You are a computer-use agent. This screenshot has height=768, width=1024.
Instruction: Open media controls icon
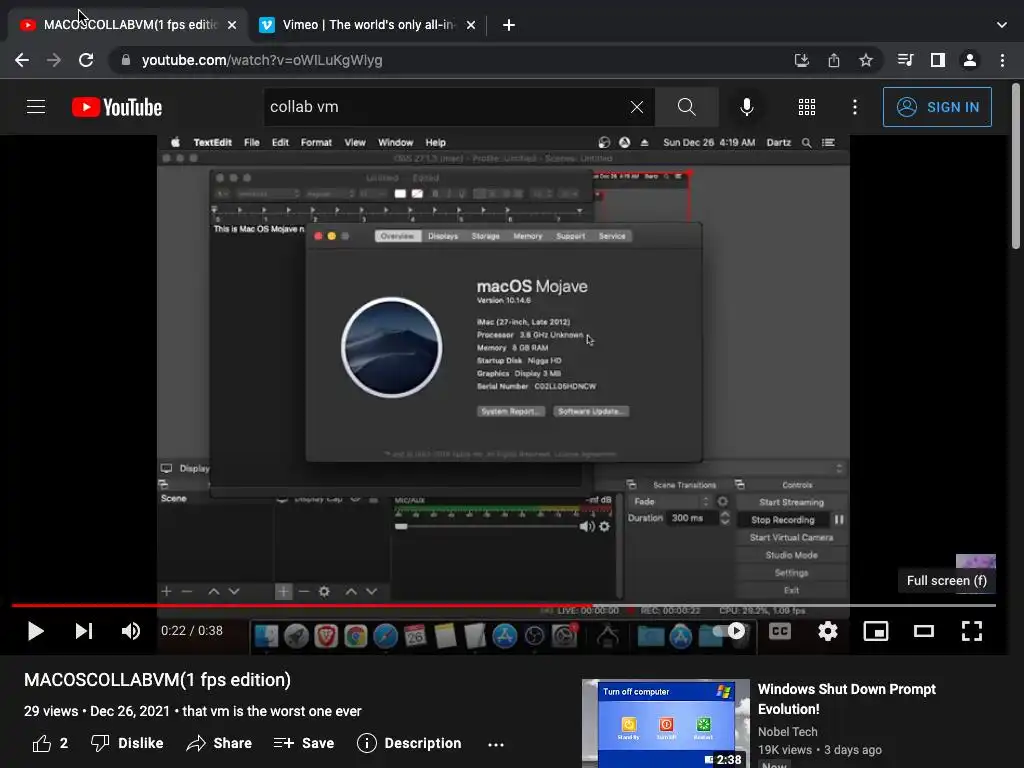[905, 60]
